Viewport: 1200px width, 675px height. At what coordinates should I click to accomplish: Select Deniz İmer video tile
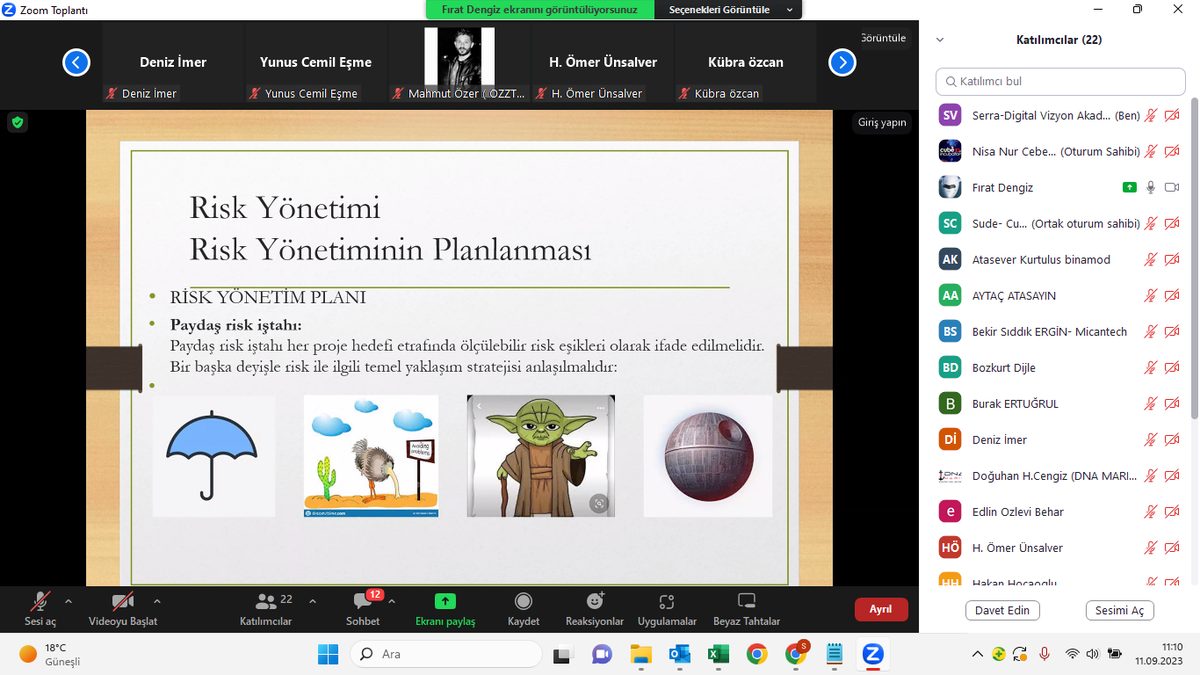tap(172, 63)
